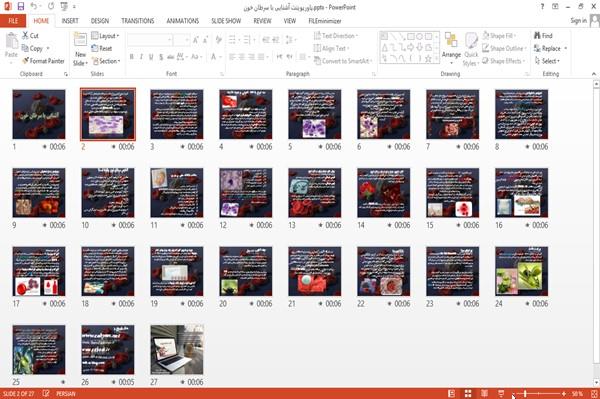Expand Text Direction dropdown
Screen dimensions: 600x399
(x=336, y=36)
